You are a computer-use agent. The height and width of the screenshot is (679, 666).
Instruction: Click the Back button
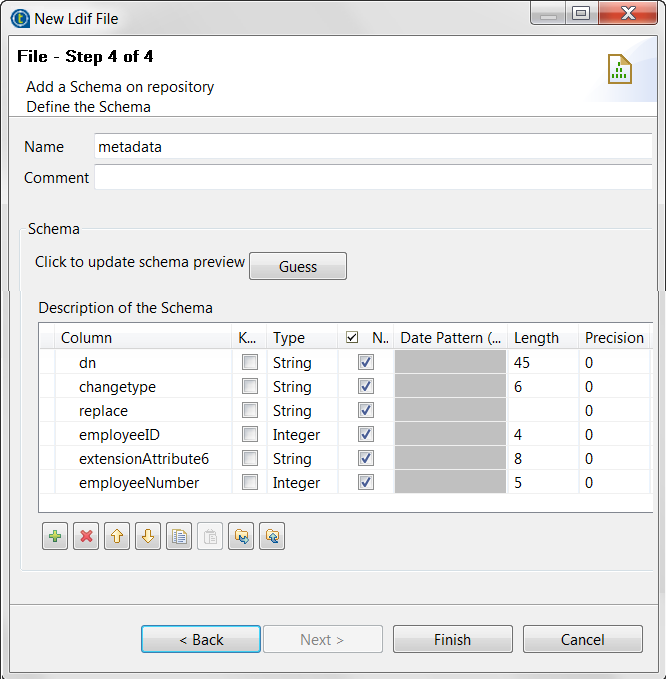coord(201,639)
